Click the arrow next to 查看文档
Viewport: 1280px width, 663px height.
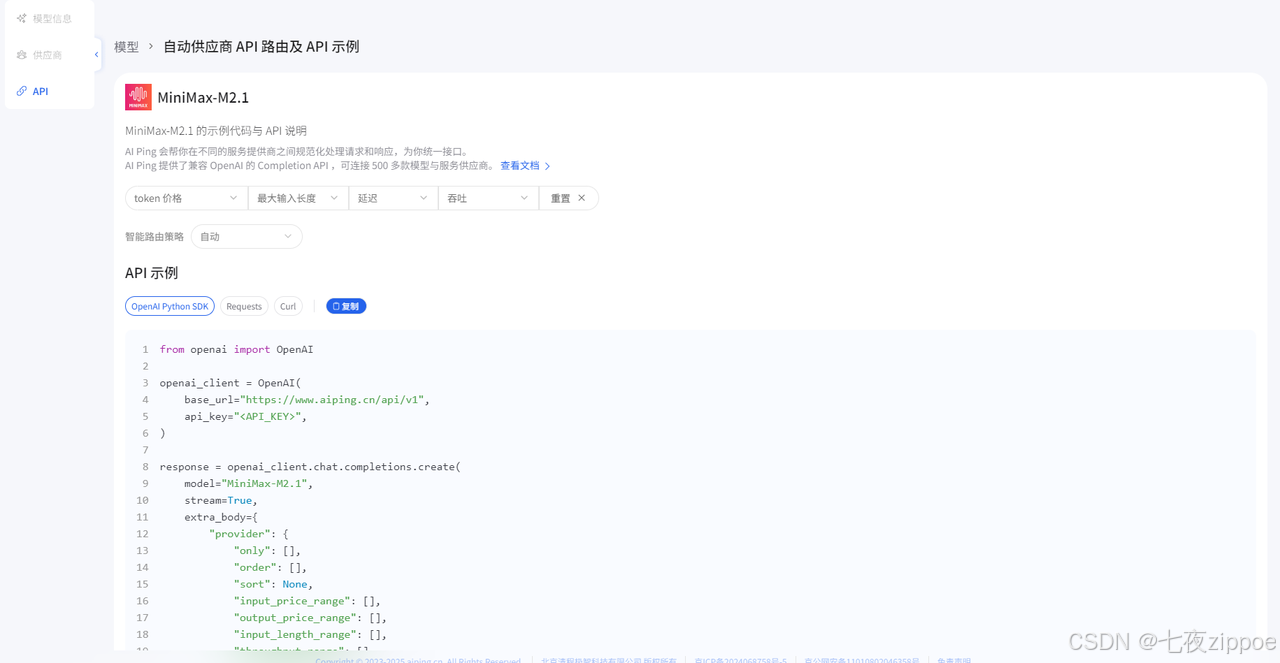click(547, 166)
